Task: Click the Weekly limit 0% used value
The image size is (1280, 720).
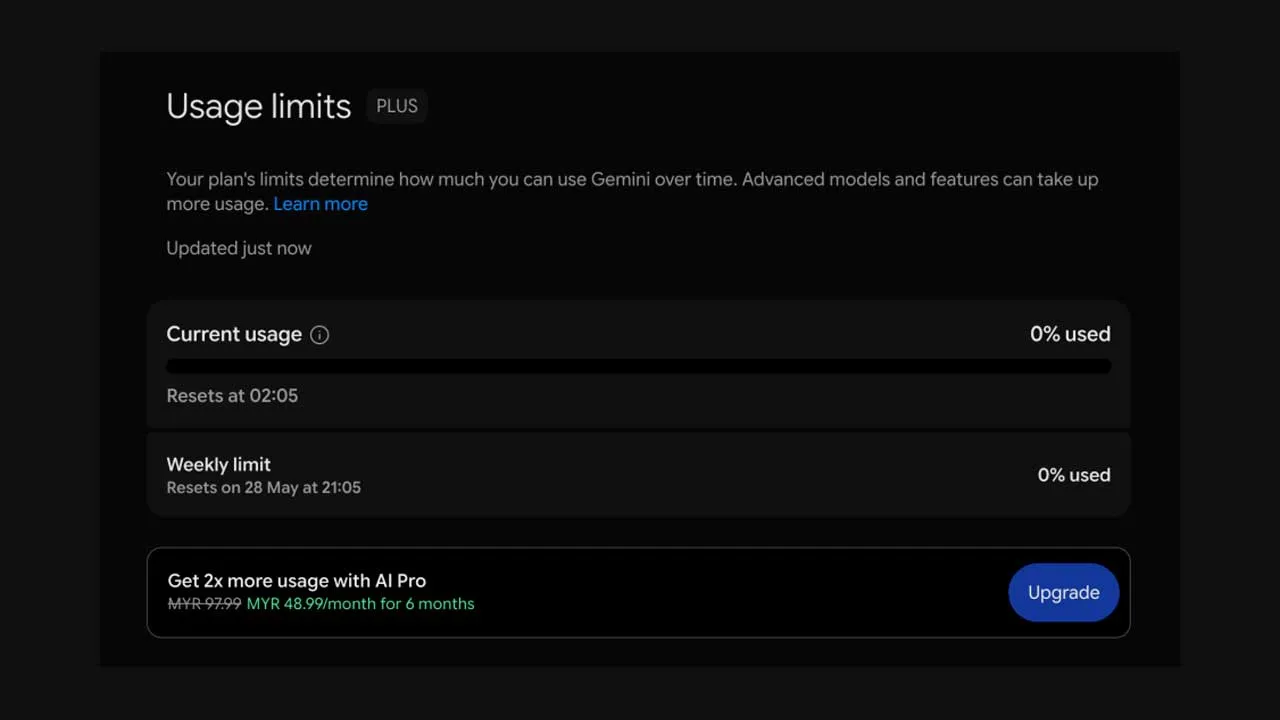Action: [1074, 475]
